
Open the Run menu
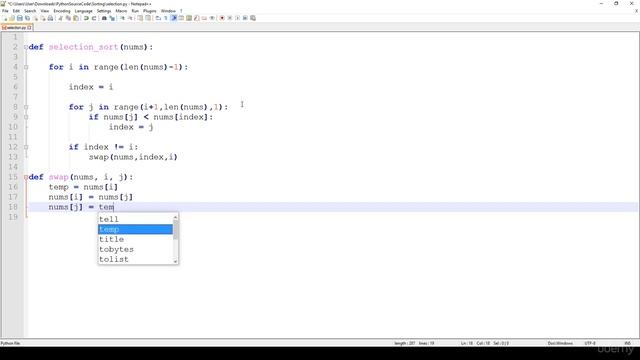[135, 11]
